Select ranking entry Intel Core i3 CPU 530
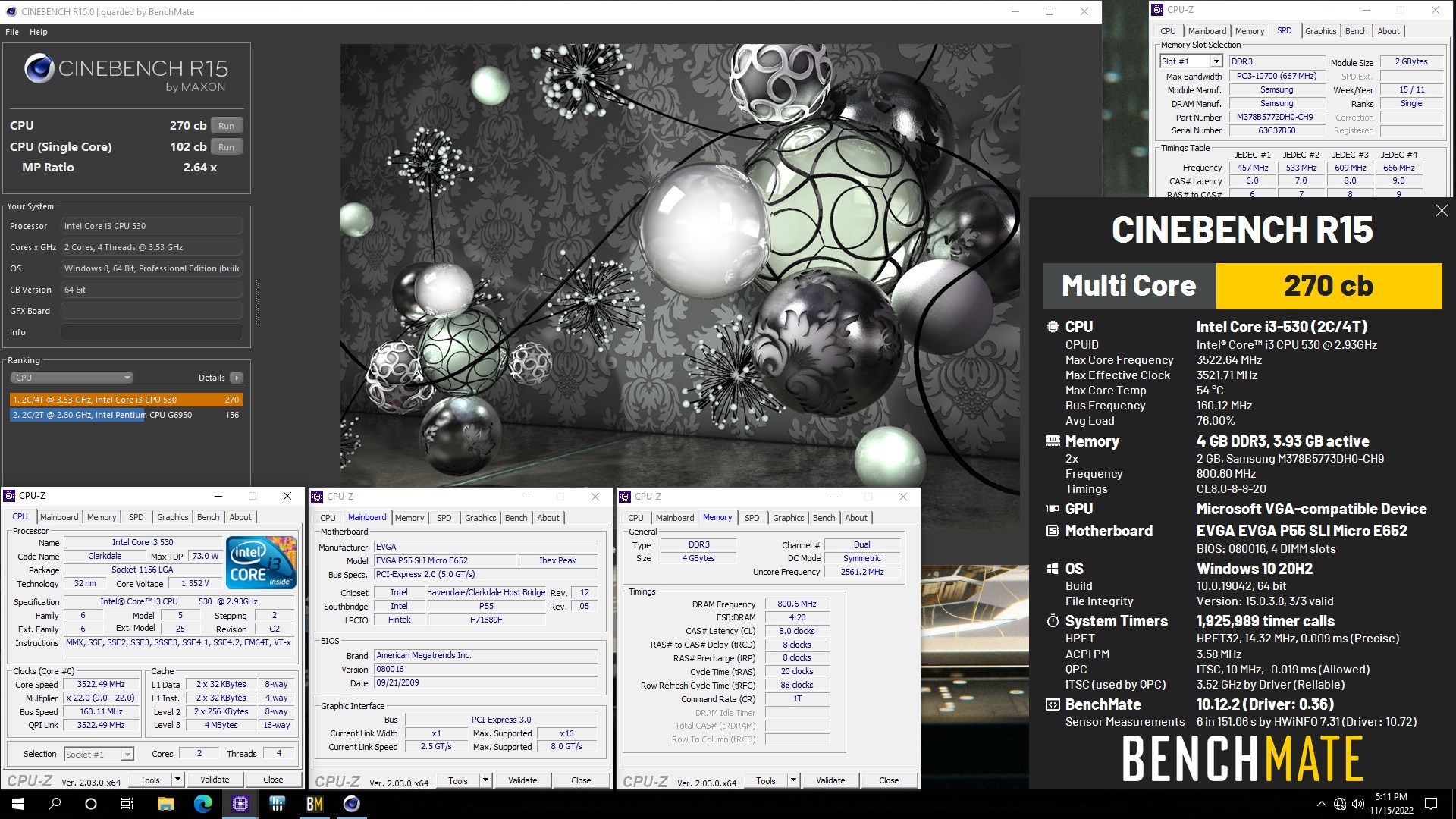 pos(126,400)
